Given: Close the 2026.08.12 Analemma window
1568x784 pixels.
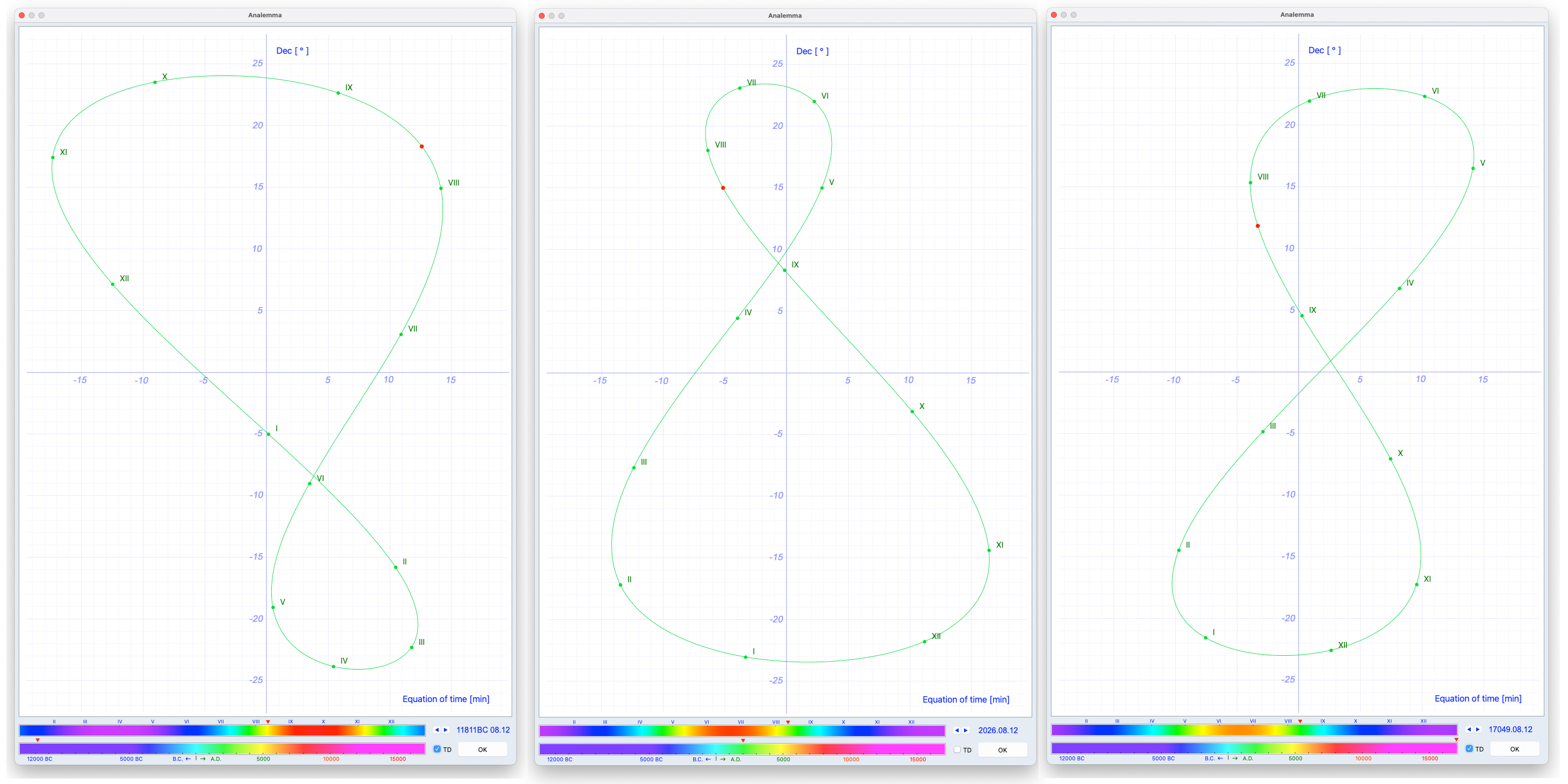Looking at the screenshot, I should [542, 16].
